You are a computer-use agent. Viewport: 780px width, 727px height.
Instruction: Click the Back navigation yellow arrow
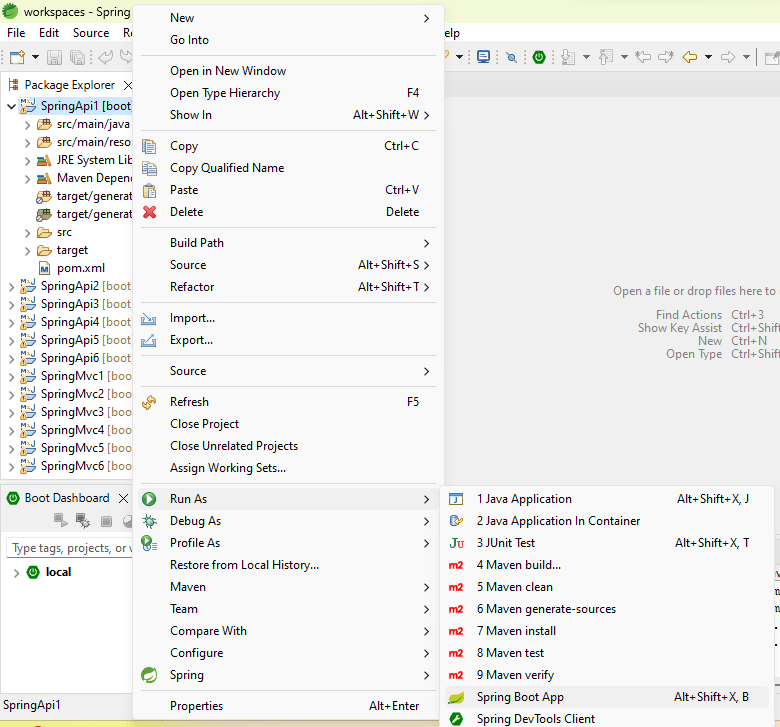tap(689, 57)
